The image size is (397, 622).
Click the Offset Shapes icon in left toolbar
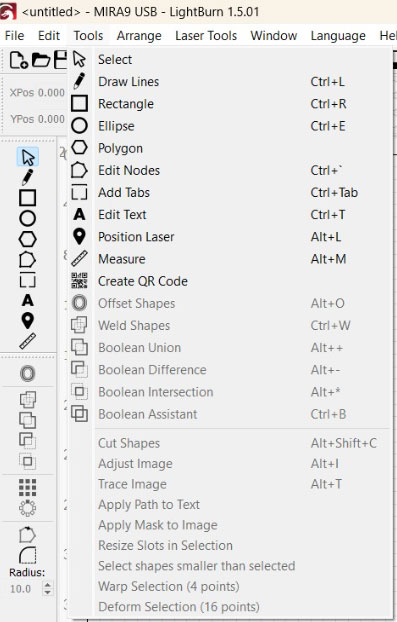click(x=28, y=373)
